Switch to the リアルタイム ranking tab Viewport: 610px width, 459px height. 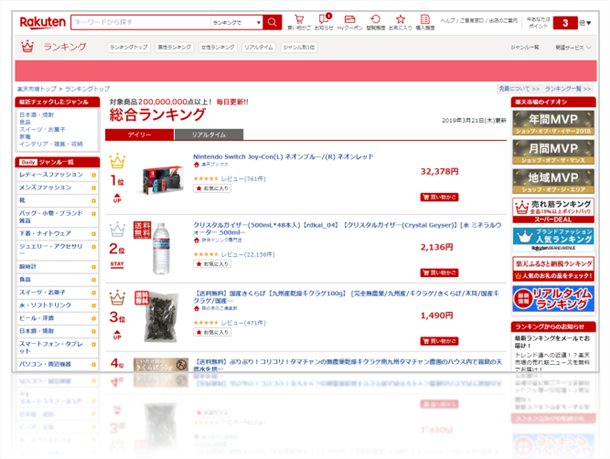pyautogui.click(x=208, y=133)
